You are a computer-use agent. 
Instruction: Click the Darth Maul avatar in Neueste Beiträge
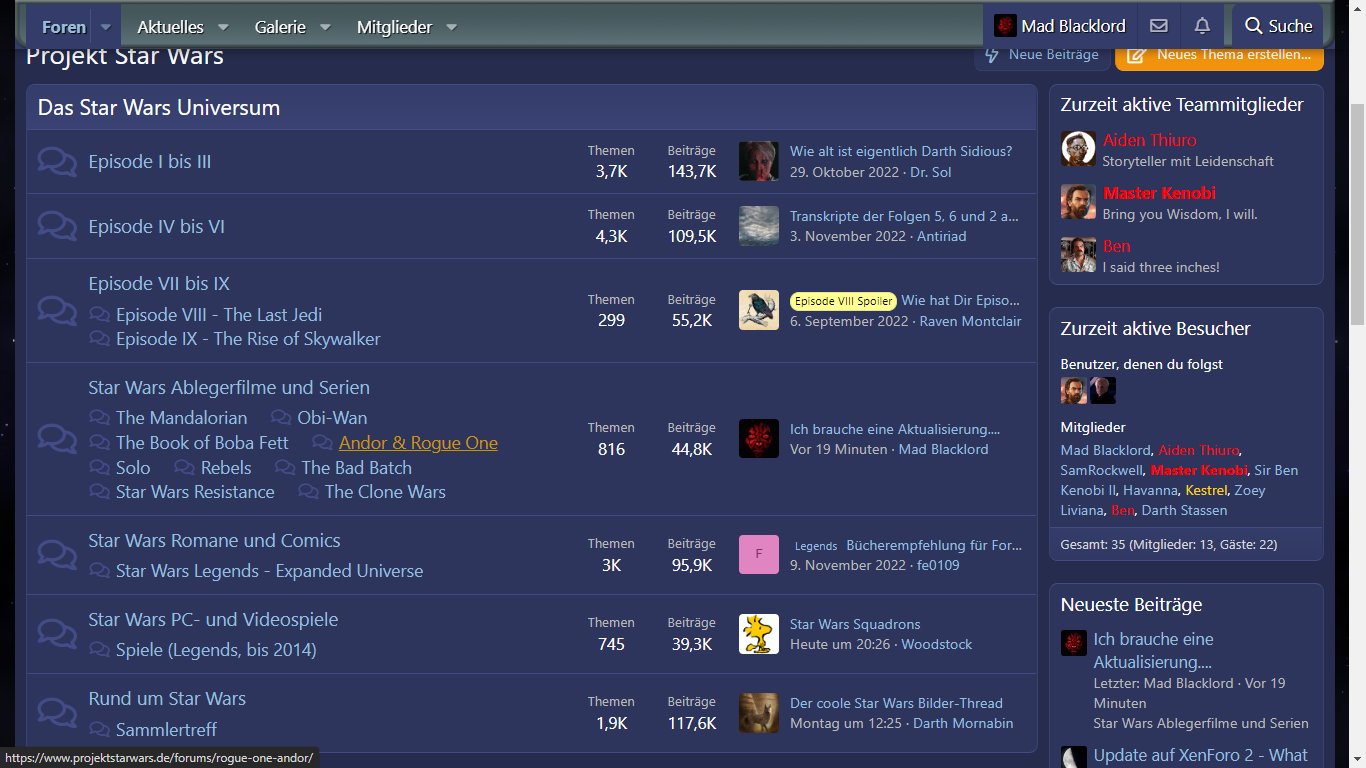[1074, 643]
